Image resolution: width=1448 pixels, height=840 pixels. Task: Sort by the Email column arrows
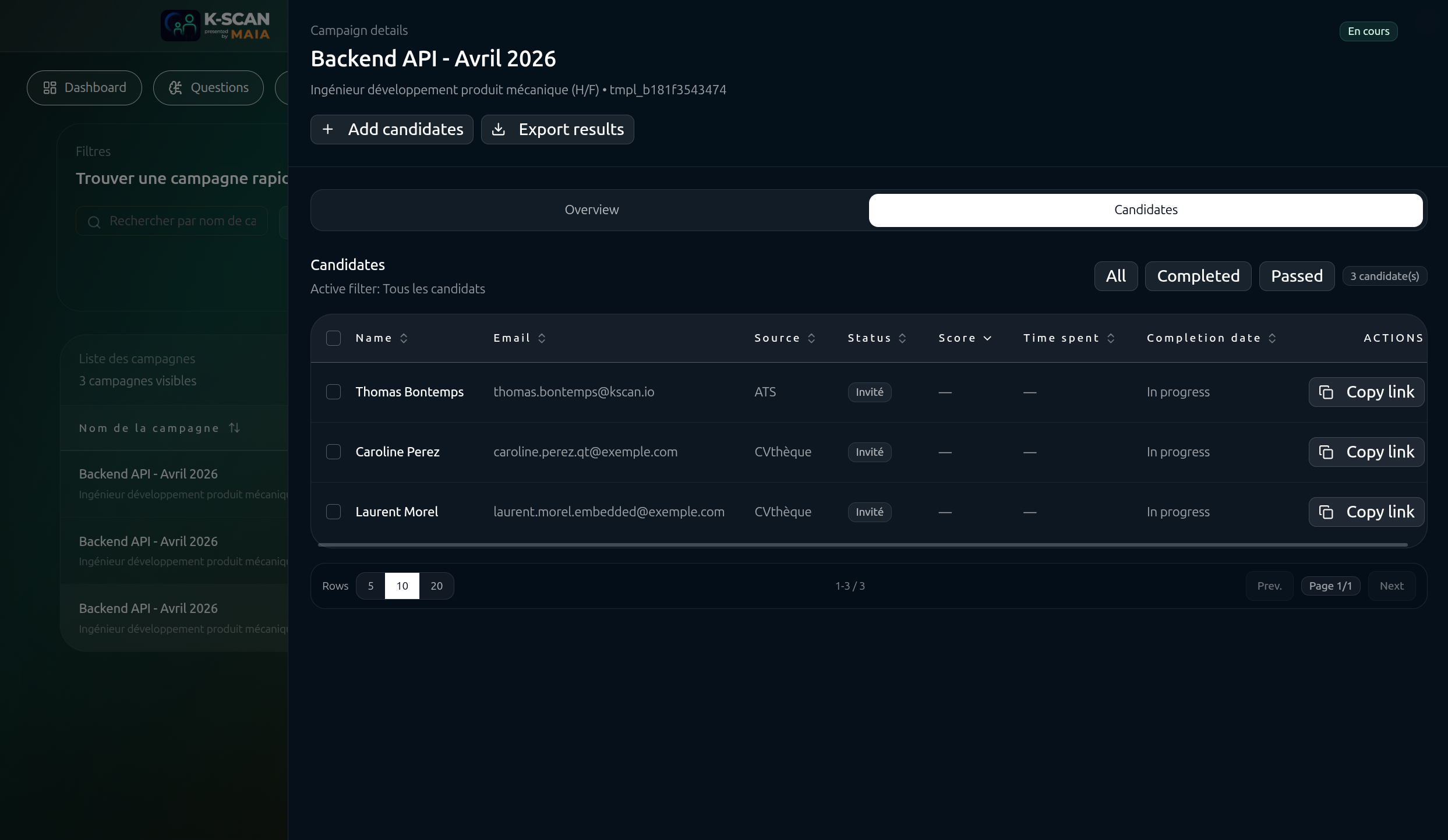pyautogui.click(x=542, y=338)
